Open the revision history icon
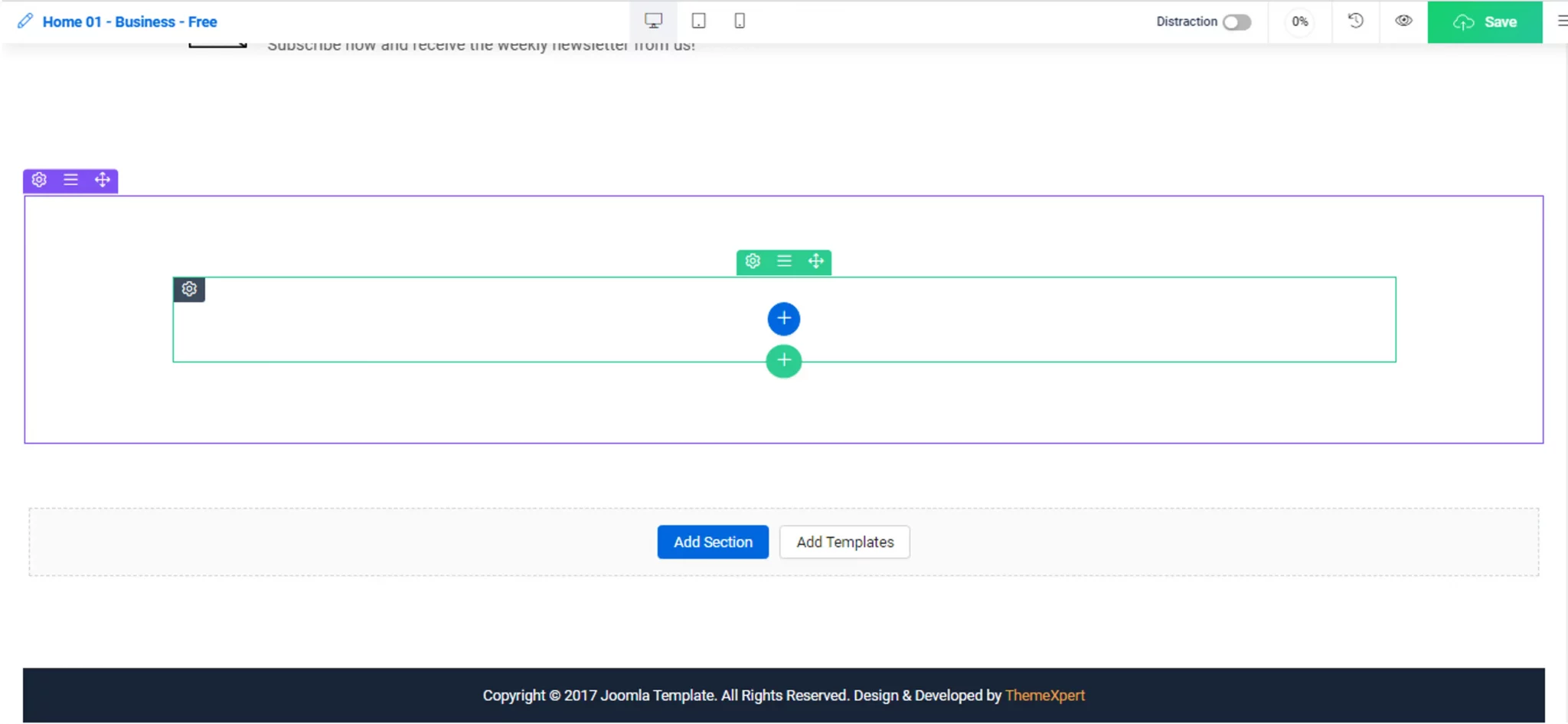Screen dimensions: 1568x724 1355,21
